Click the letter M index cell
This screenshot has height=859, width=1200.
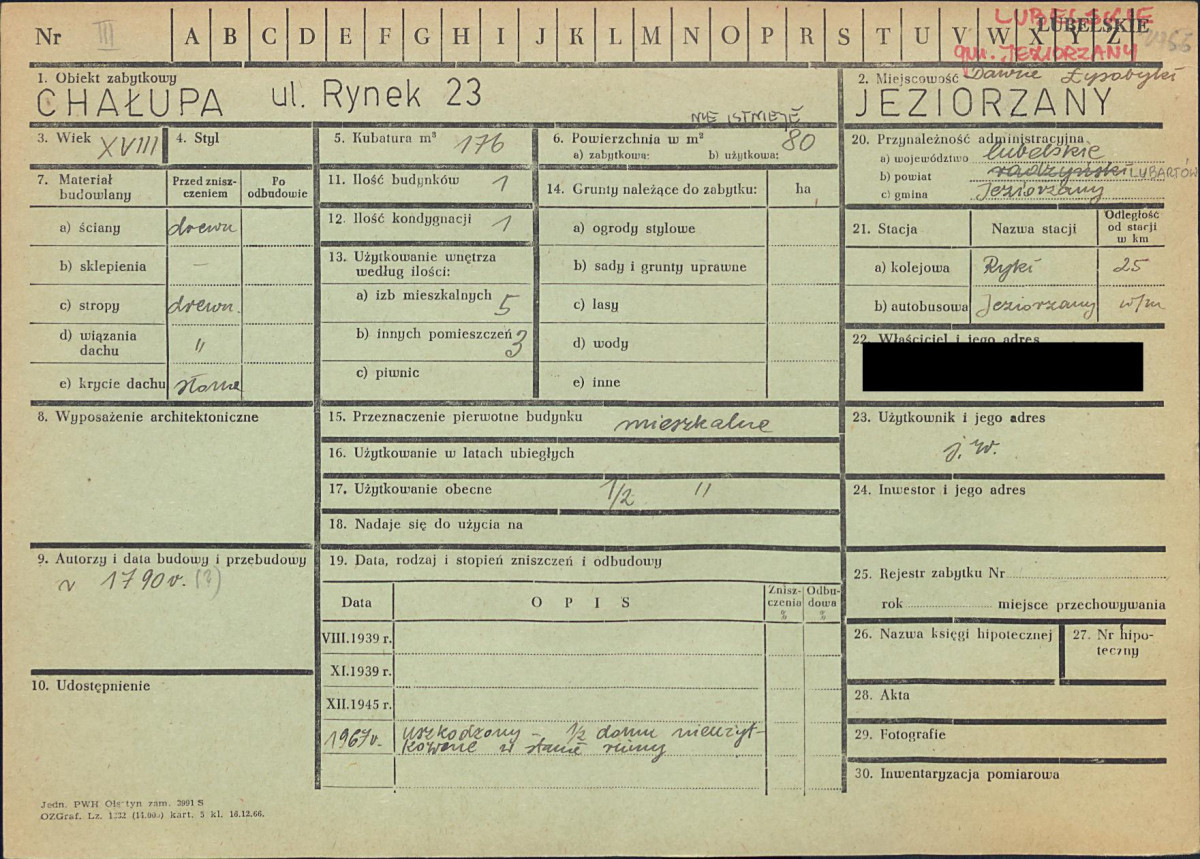coord(651,36)
